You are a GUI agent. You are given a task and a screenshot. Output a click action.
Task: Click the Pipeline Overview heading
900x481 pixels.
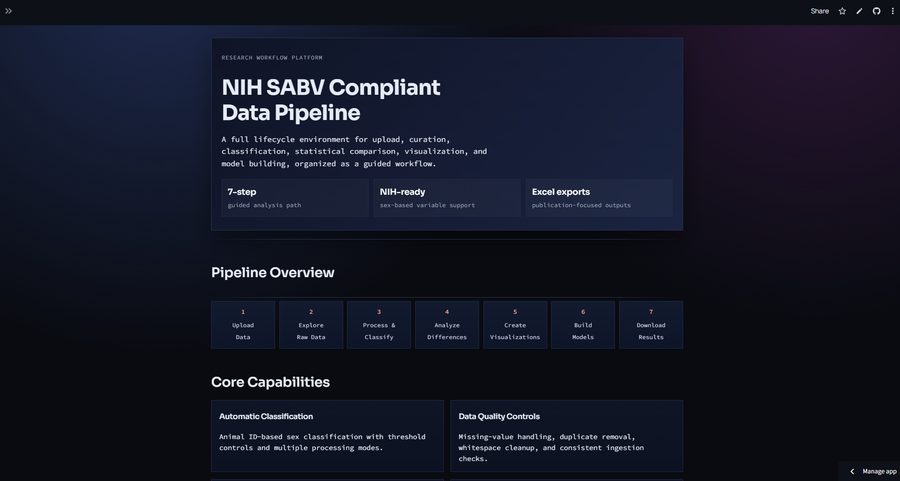coord(273,273)
